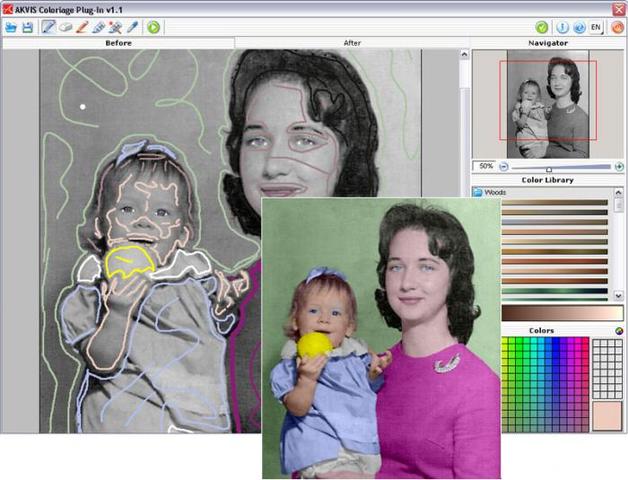This screenshot has width=628, height=480.
Task: Open the EN language selector
Action: point(596,27)
